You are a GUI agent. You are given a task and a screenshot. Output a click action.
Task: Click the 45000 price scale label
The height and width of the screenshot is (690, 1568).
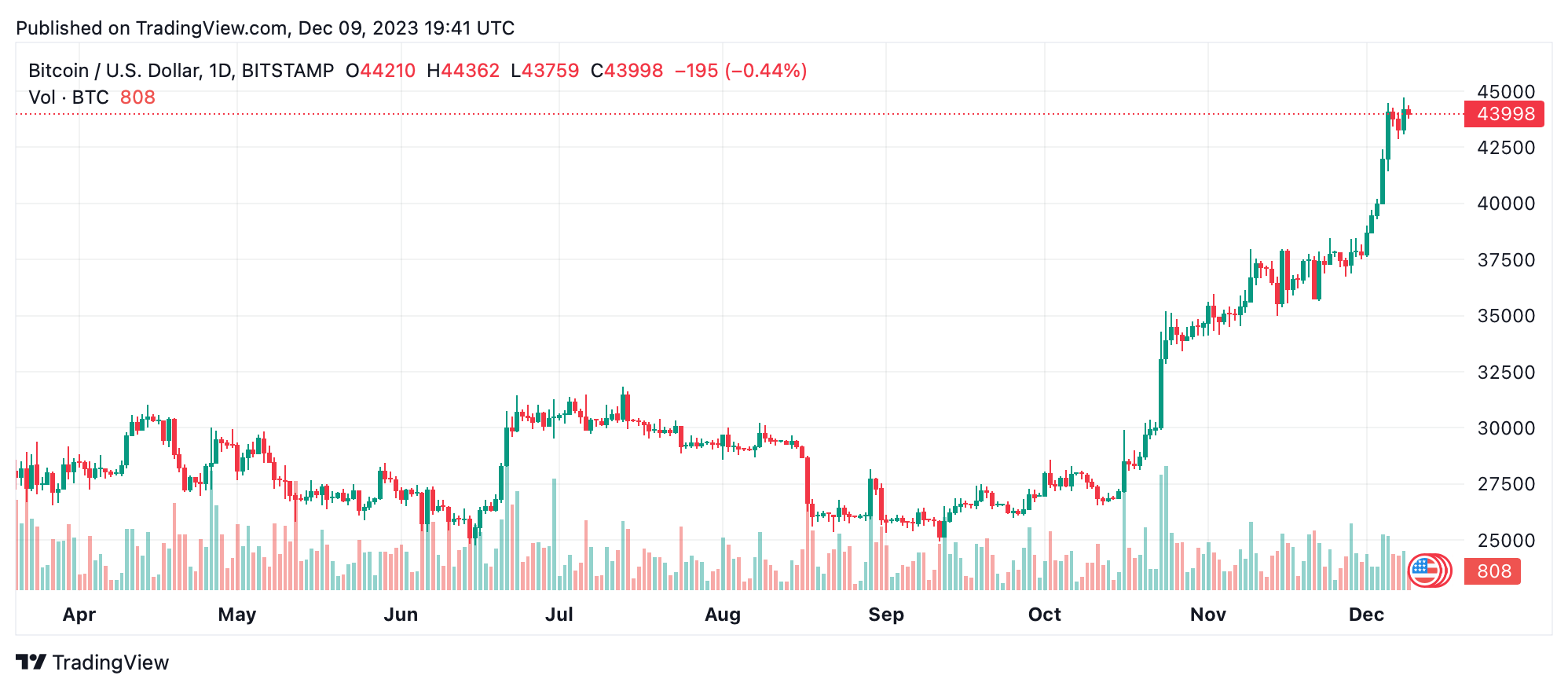tap(1505, 92)
